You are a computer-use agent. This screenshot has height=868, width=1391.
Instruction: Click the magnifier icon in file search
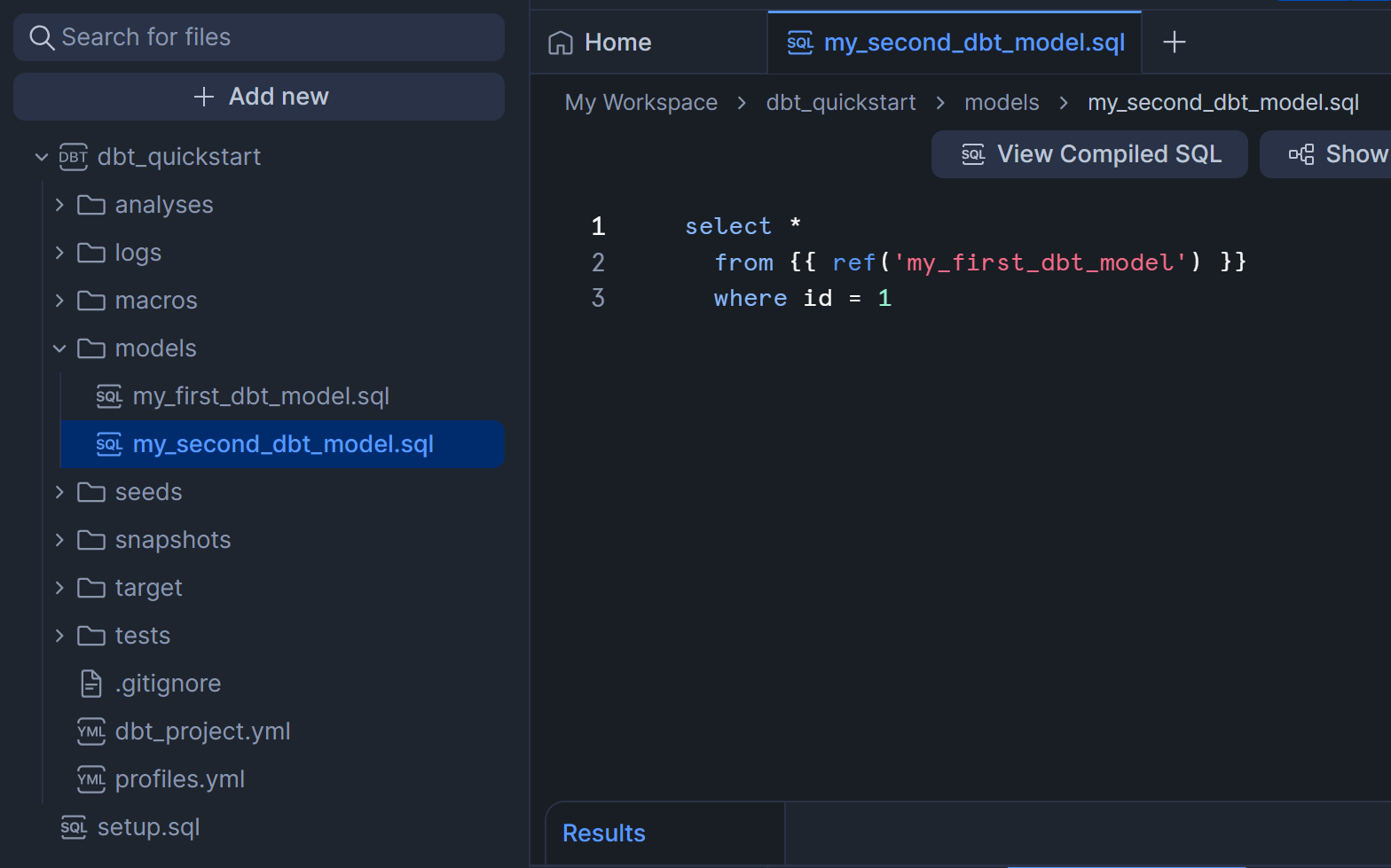pyautogui.click(x=42, y=37)
